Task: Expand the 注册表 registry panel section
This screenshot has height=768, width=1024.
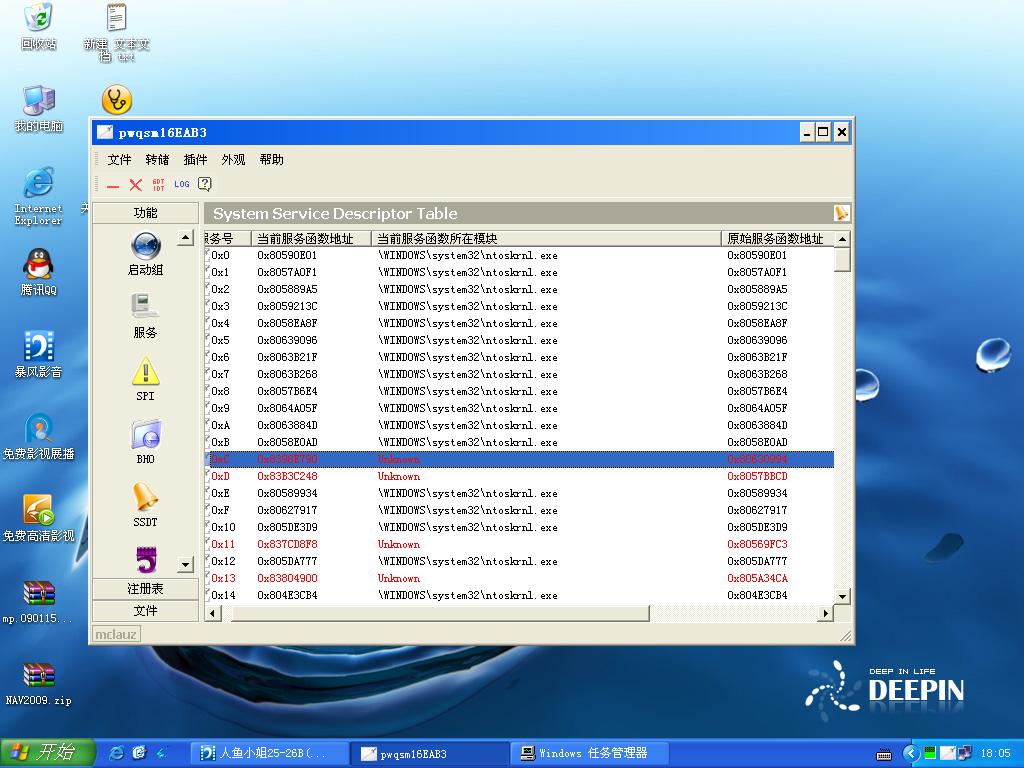Action: pyautogui.click(x=145, y=589)
